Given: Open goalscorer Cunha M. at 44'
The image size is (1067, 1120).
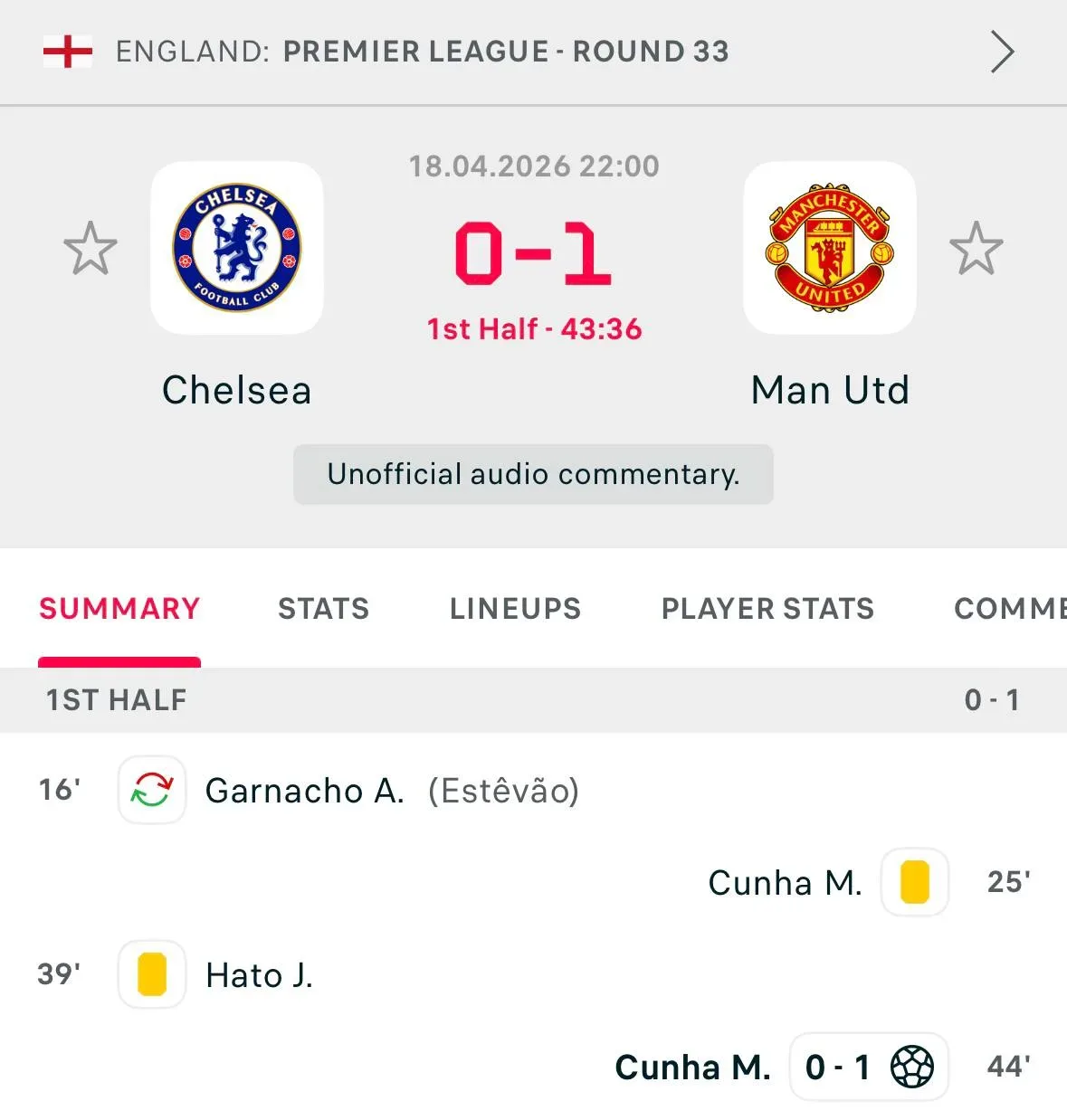Looking at the screenshot, I should (692, 1068).
